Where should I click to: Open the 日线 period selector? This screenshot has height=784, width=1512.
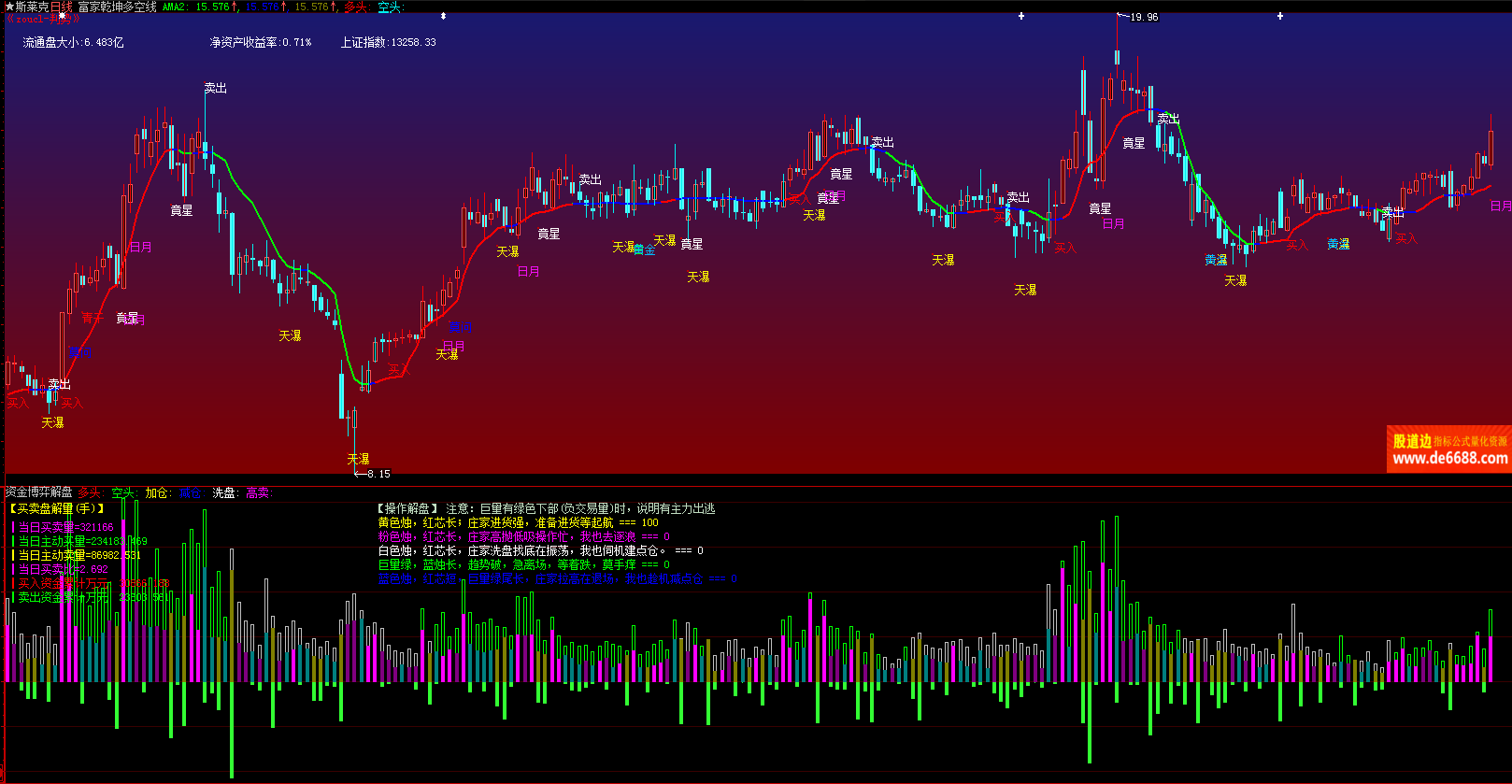tap(61, 7)
